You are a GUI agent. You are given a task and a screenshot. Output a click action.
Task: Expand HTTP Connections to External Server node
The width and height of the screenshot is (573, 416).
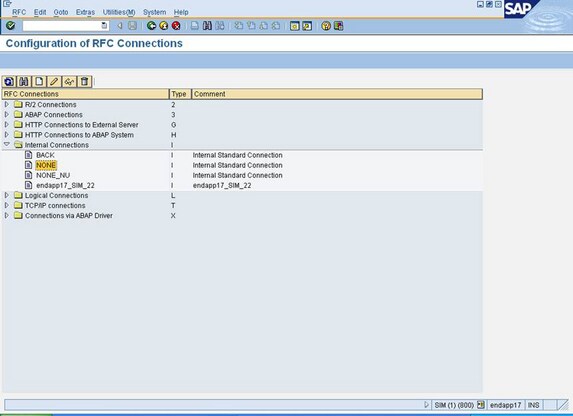[x=7, y=125]
